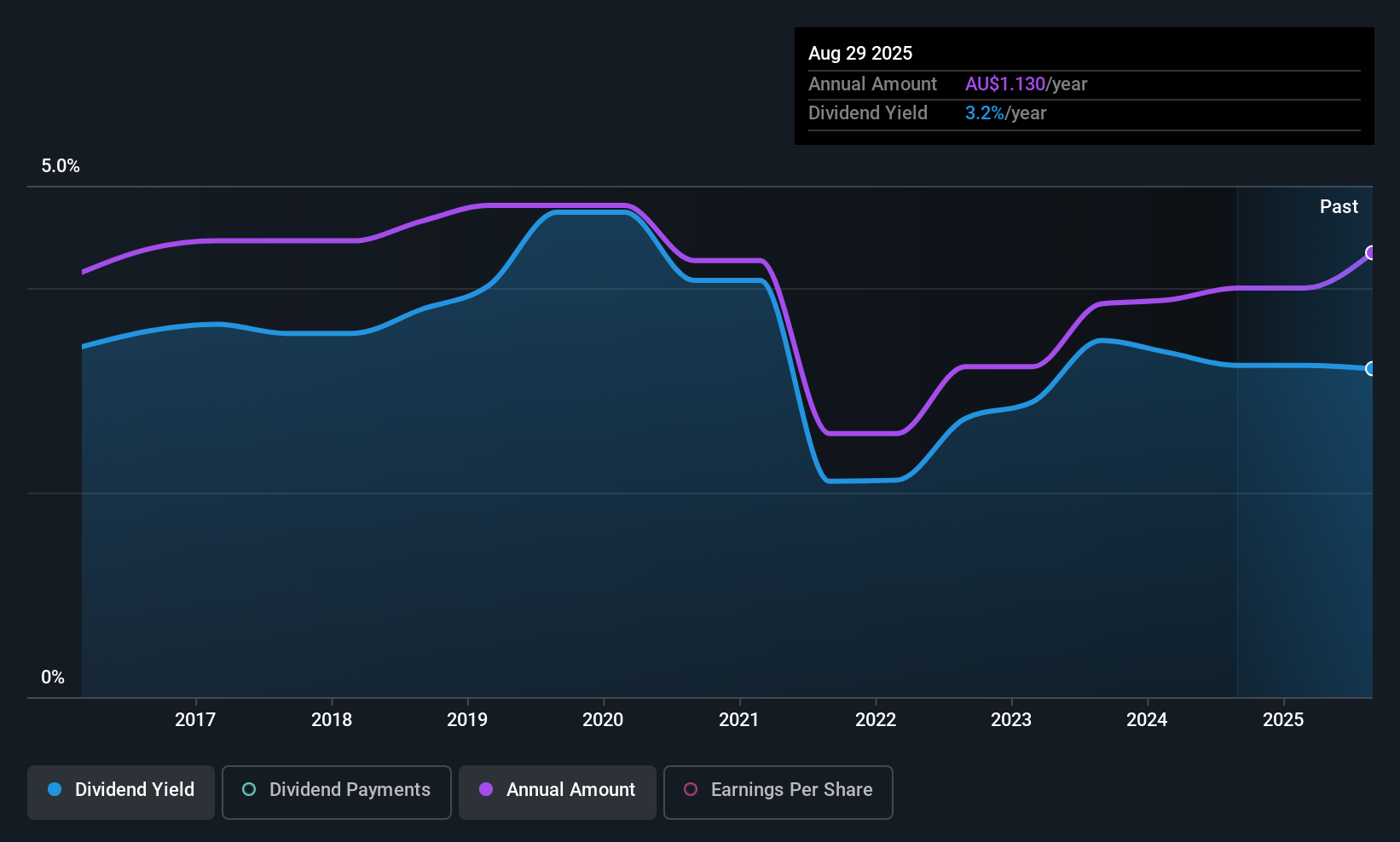
Task: Click the "Past" label in the chart
Action: point(1339,207)
